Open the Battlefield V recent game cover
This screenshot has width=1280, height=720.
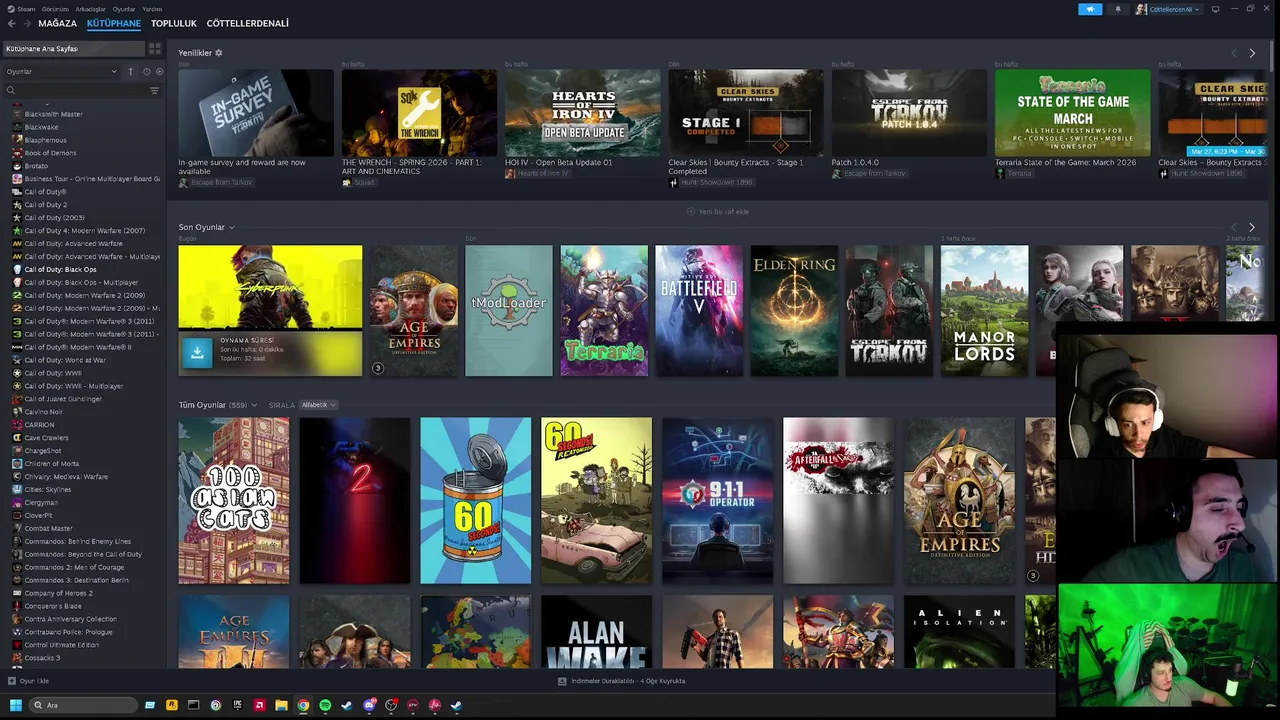pyautogui.click(x=699, y=311)
